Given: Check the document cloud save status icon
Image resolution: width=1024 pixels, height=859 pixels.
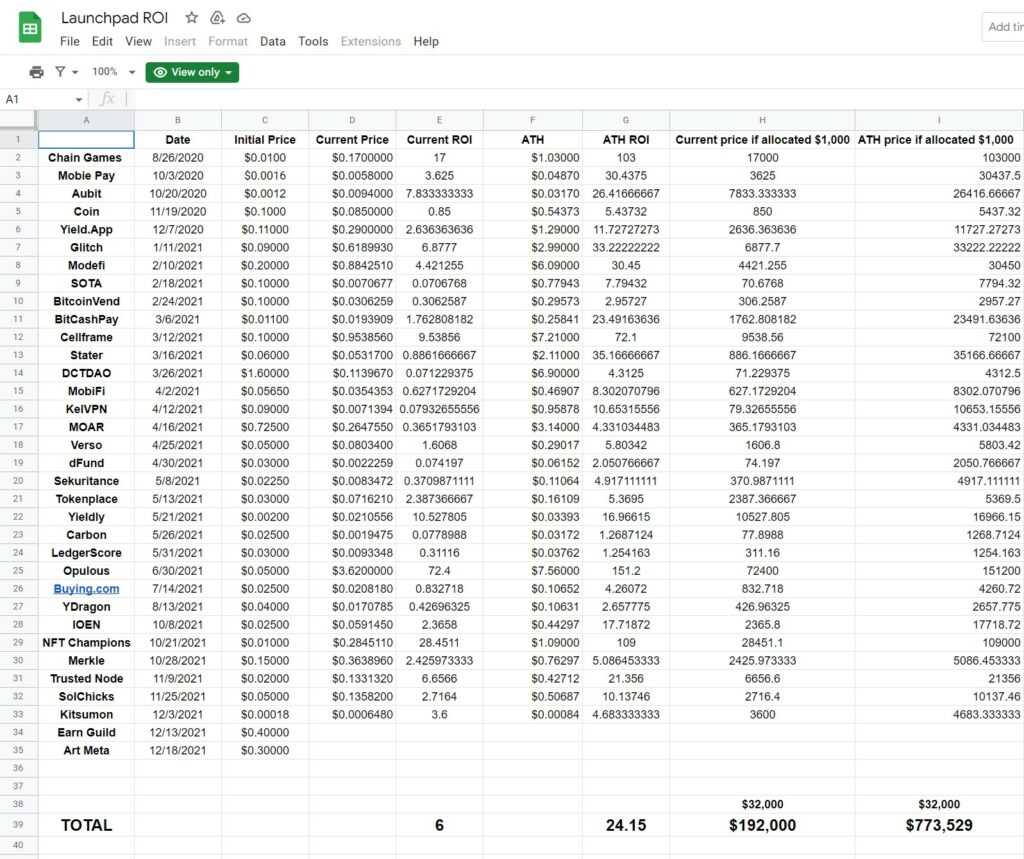Looking at the screenshot, I should coord(243,17).
